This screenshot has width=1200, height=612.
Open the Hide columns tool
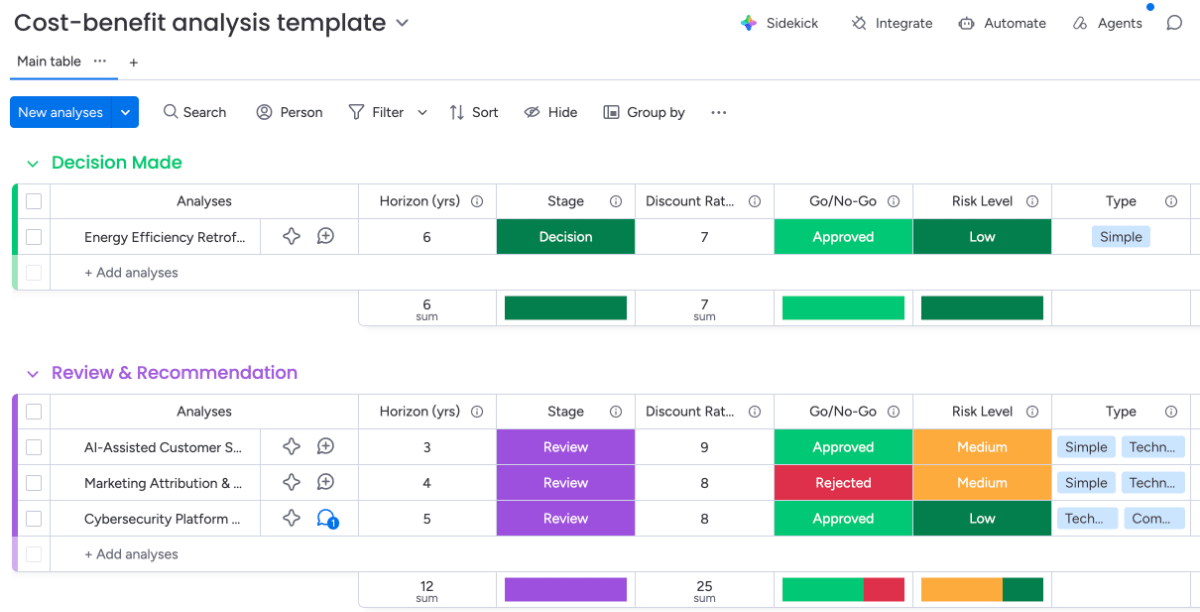(x=551, y=112)
